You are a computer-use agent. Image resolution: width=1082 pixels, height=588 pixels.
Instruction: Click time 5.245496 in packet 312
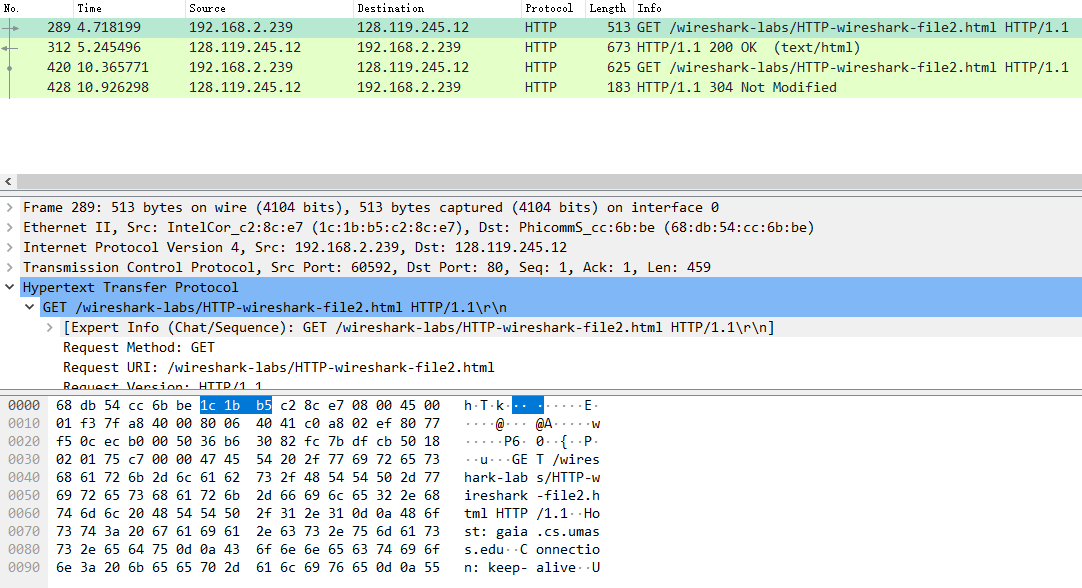(x=109, y=48)
